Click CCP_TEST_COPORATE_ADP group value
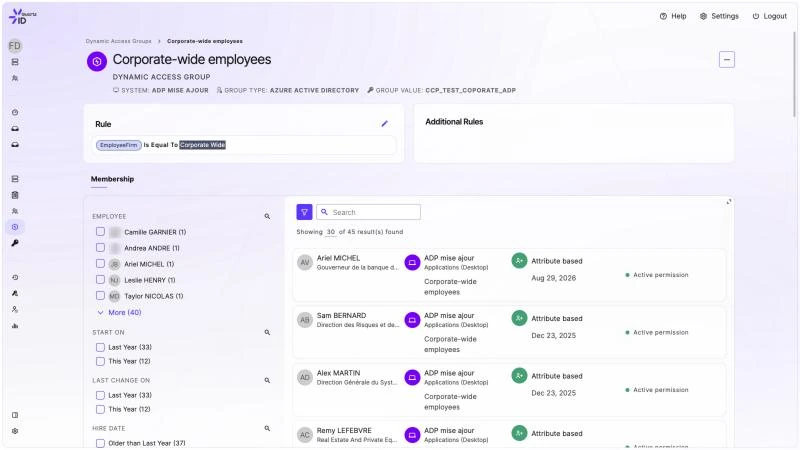The image size is (800, 450). tap(470, 90)
